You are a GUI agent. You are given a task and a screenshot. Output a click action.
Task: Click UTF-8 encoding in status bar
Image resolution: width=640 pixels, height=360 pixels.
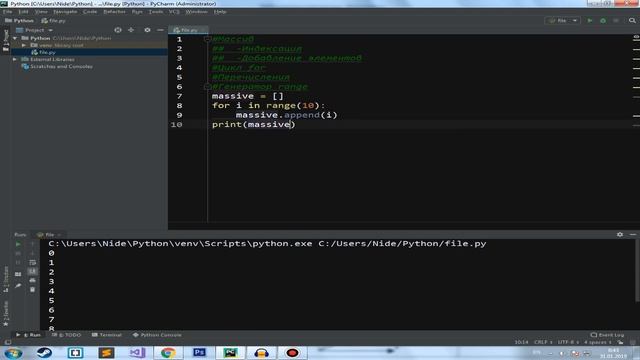568,342
